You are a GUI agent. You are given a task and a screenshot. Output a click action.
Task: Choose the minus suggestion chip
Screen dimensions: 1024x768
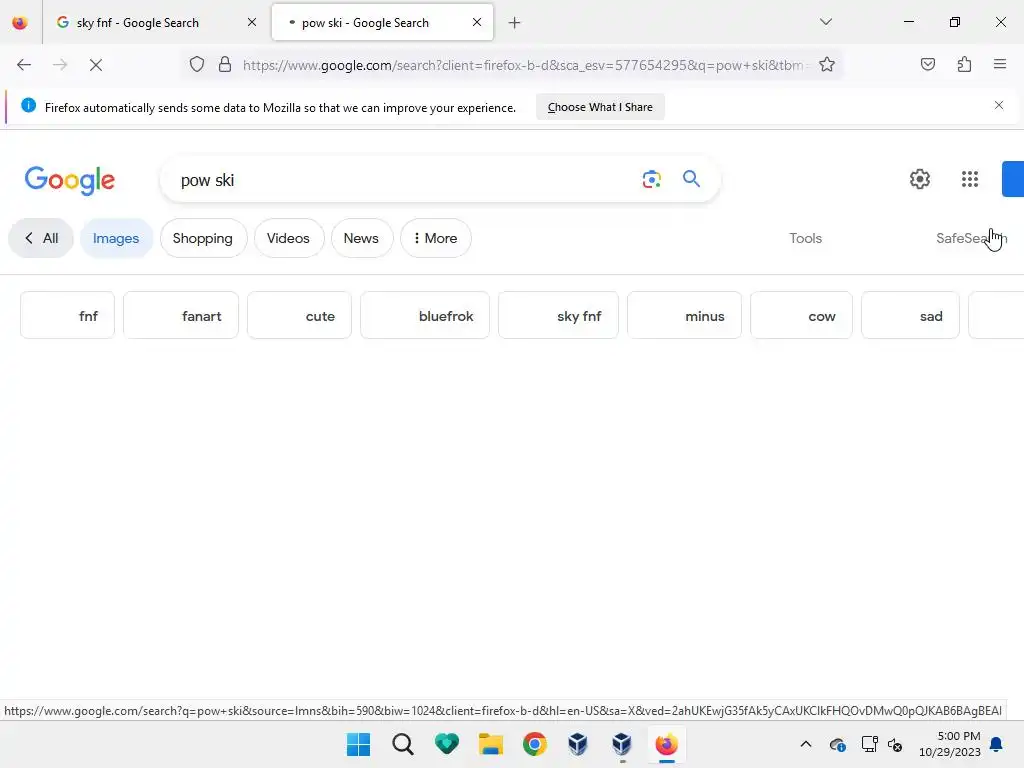point(684,315)
